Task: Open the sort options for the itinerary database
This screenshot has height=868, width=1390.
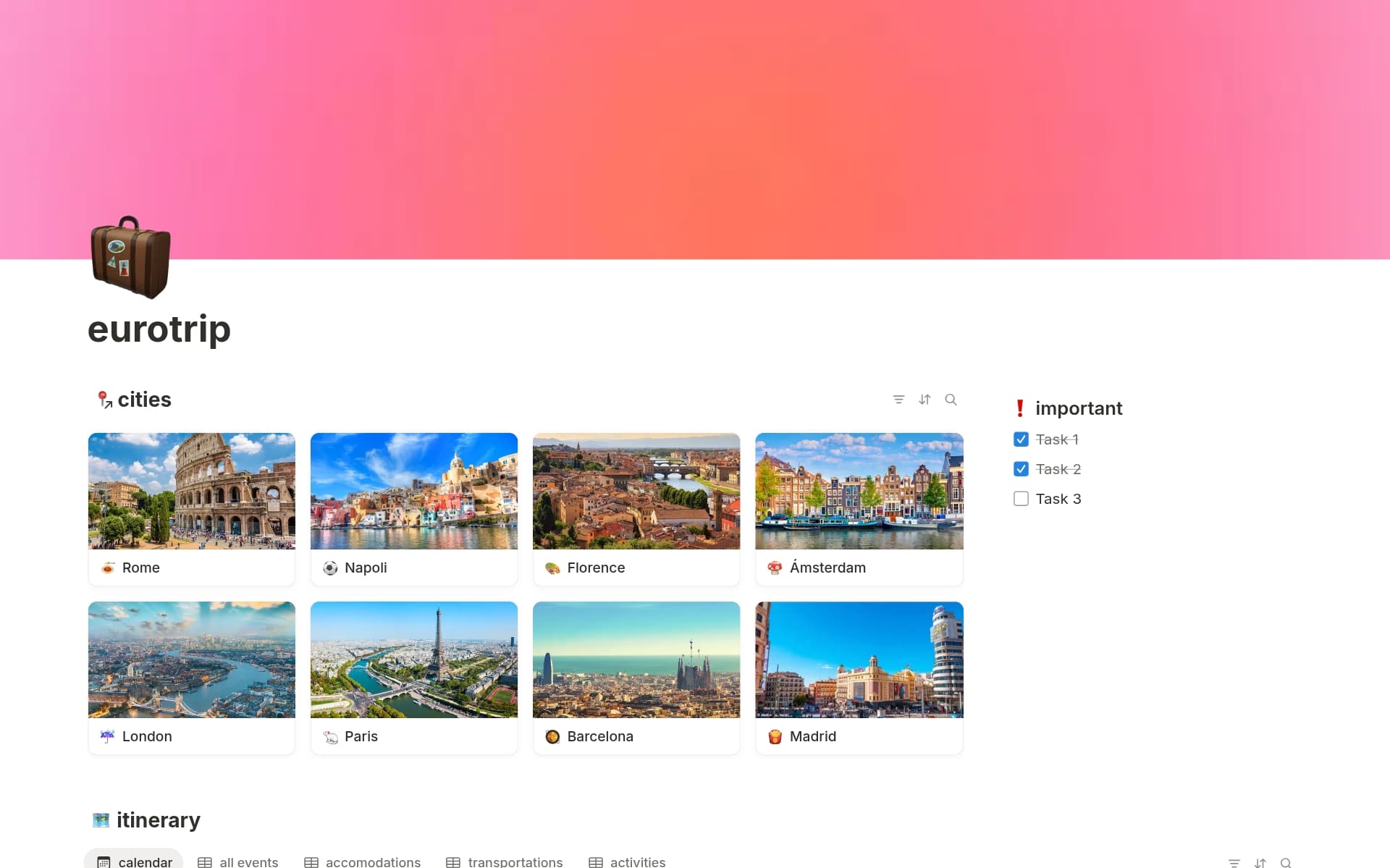Action: [1260, 863]
